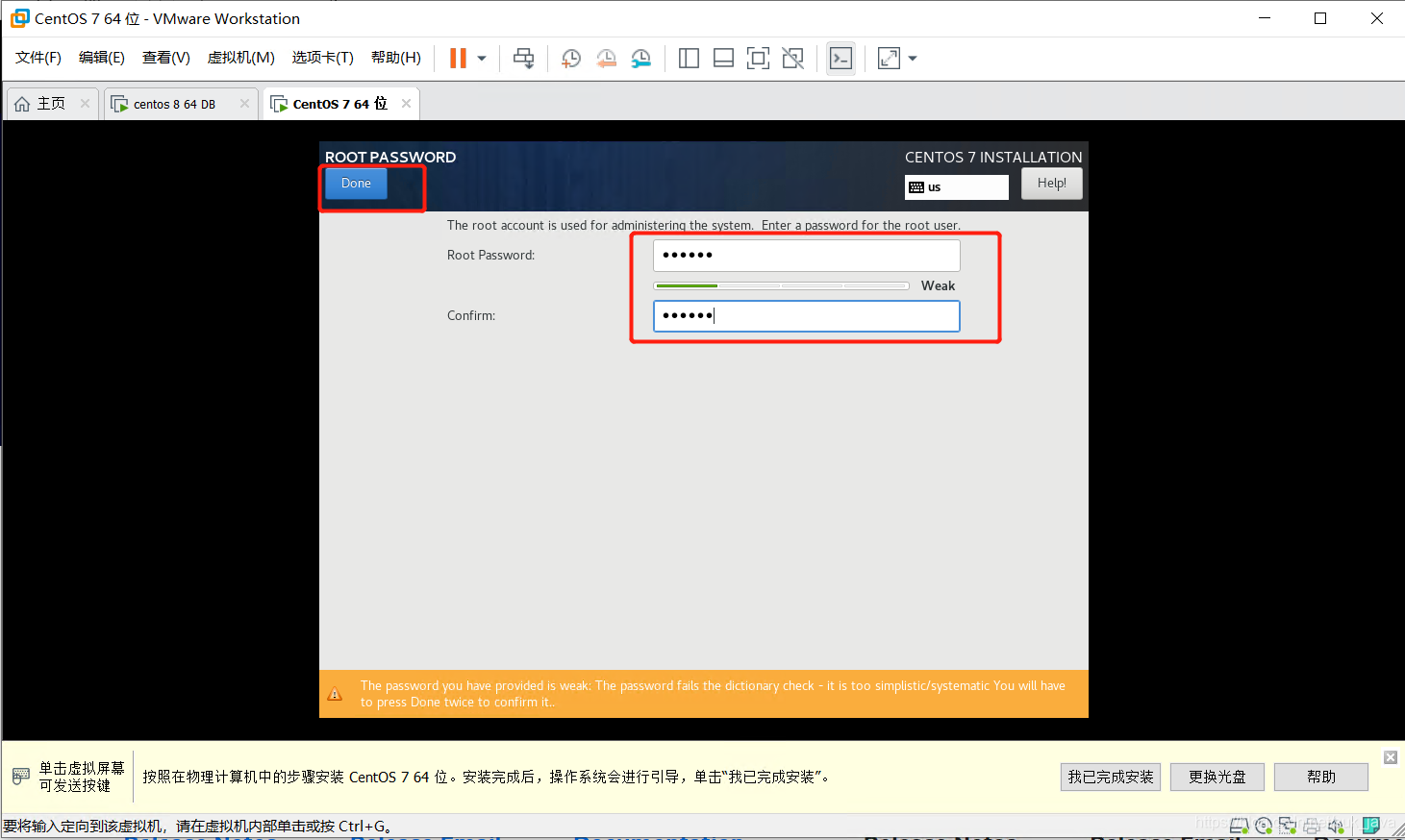The height and width of the screenshot is (840, 1405).
Task: Take a snapshot of the virtual machine
Action: pos(571,59)
